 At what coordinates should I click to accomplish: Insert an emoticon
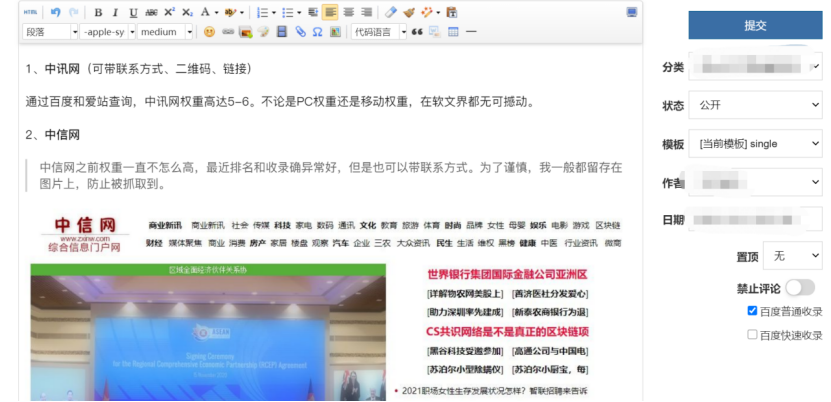pyautogui.click(x=210, y=32)
